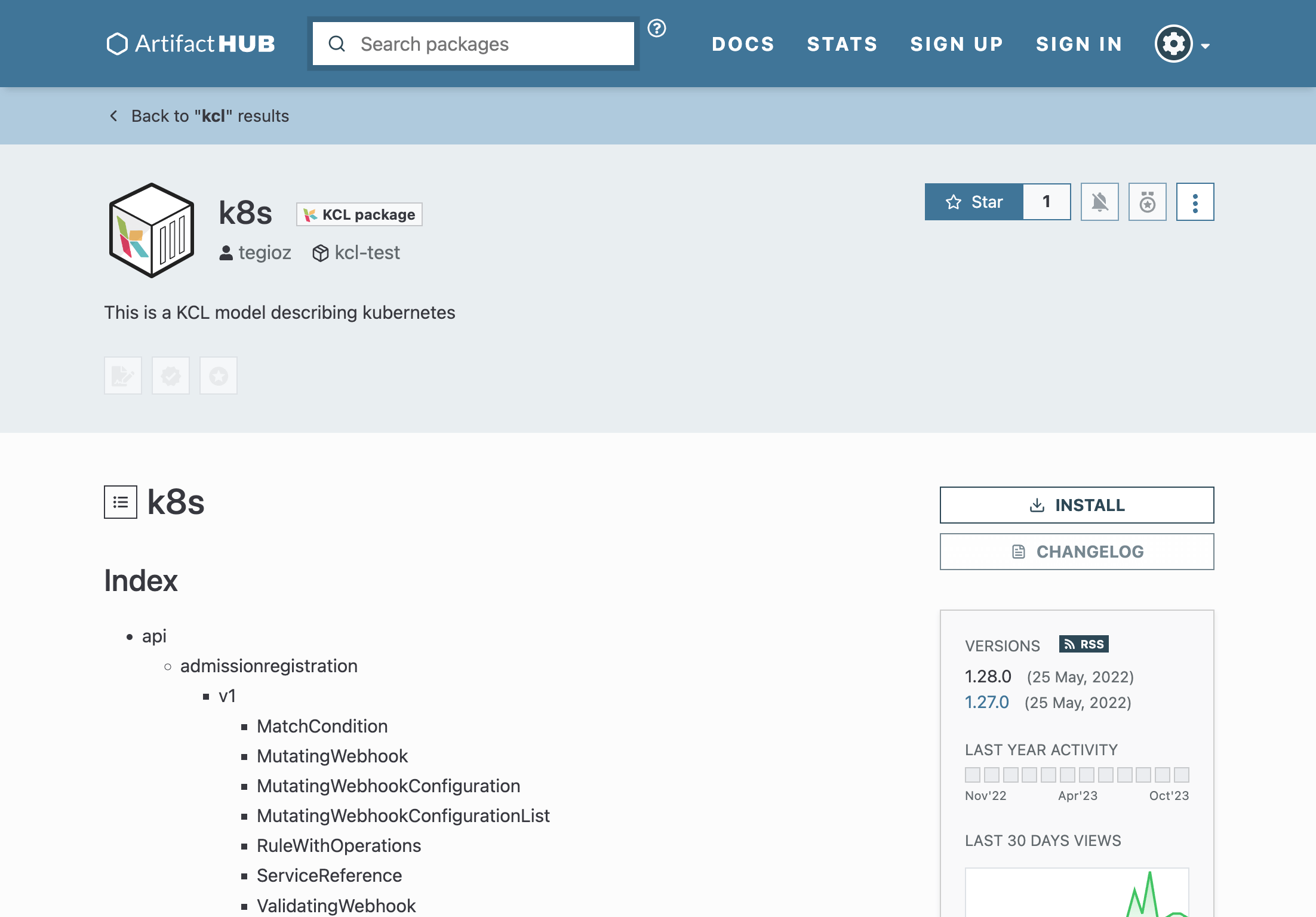Click RuleWithOperations entry

pos(339,845)
